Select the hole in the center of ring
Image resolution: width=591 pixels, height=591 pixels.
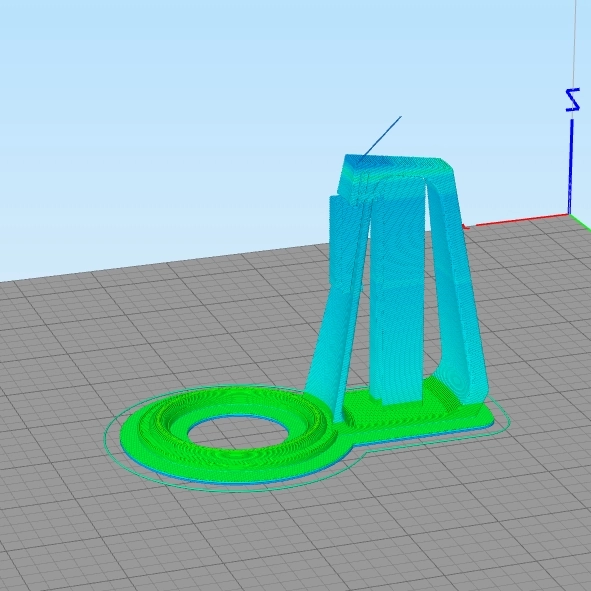coord(238,432)
